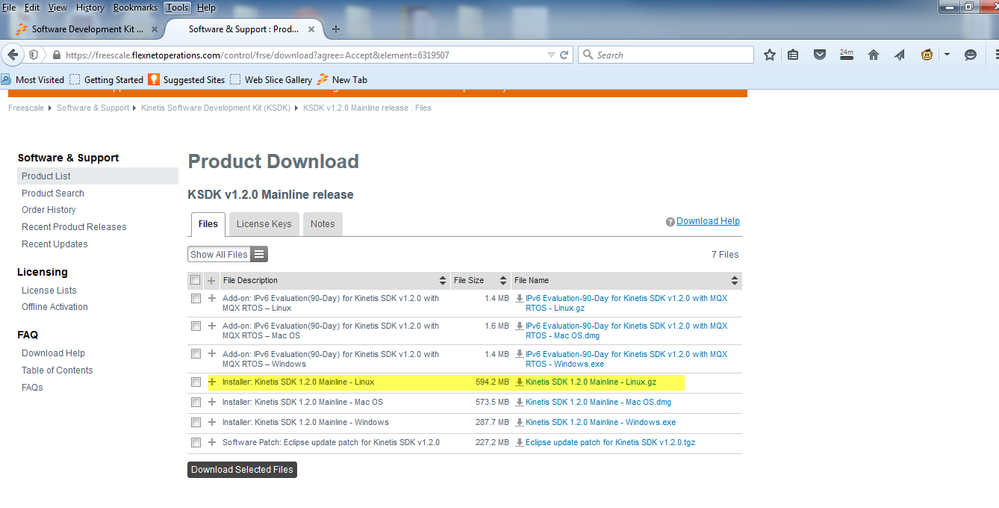
Task: Sort by File Name column arrows
Action: 735,280
